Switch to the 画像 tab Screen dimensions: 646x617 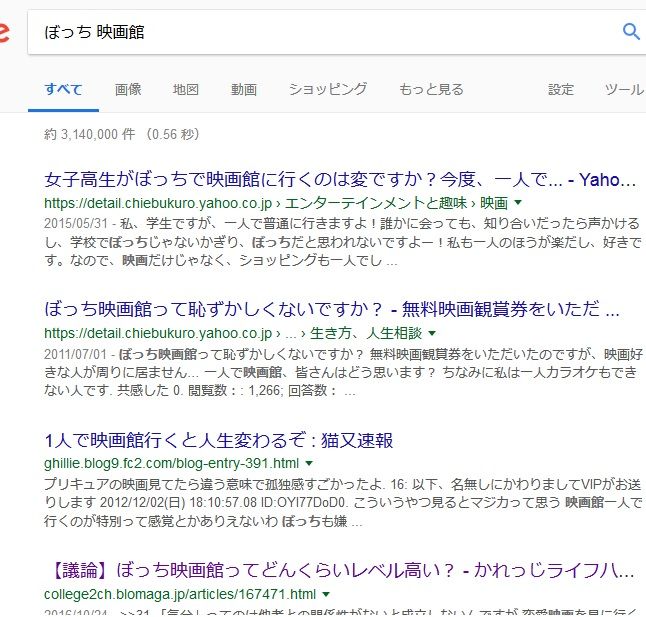pyautogui.click(x=128, y=89)
